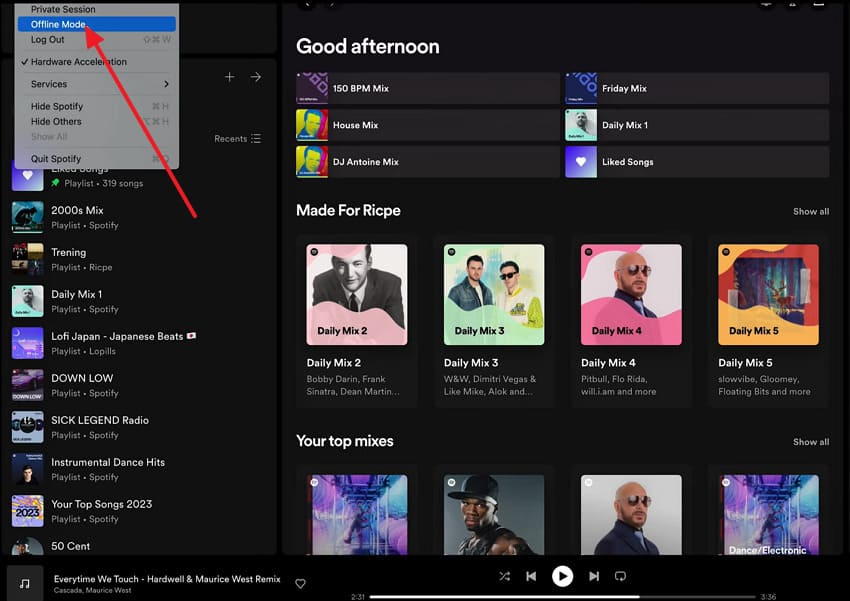Image resolution: width=850 pixels, height=601 pixels.
Task: Choose Log Out from menu
Action: tap(96, 40)
